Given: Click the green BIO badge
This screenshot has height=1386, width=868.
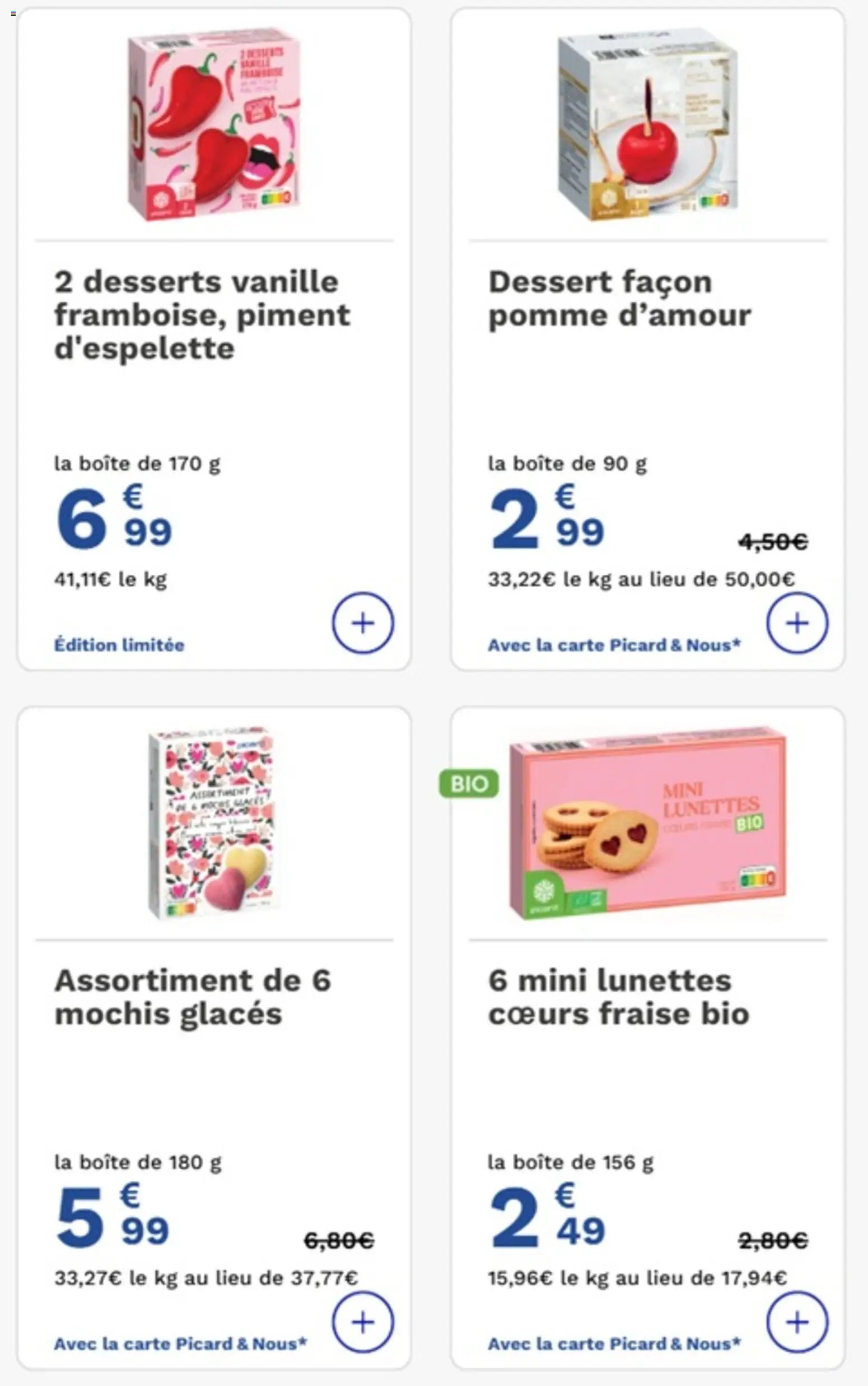Looking at the screenshot, I should 469,784.
